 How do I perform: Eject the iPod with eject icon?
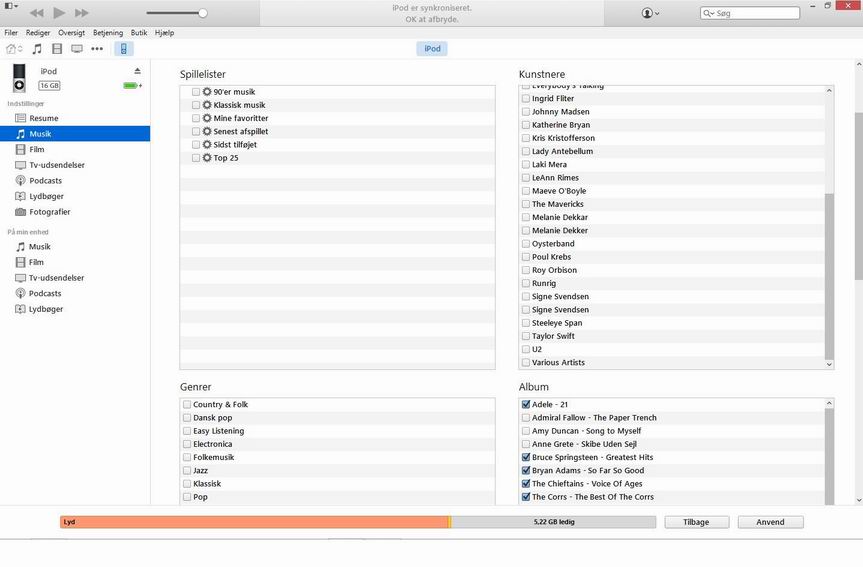pyautogui.click(x=138, y=71)
